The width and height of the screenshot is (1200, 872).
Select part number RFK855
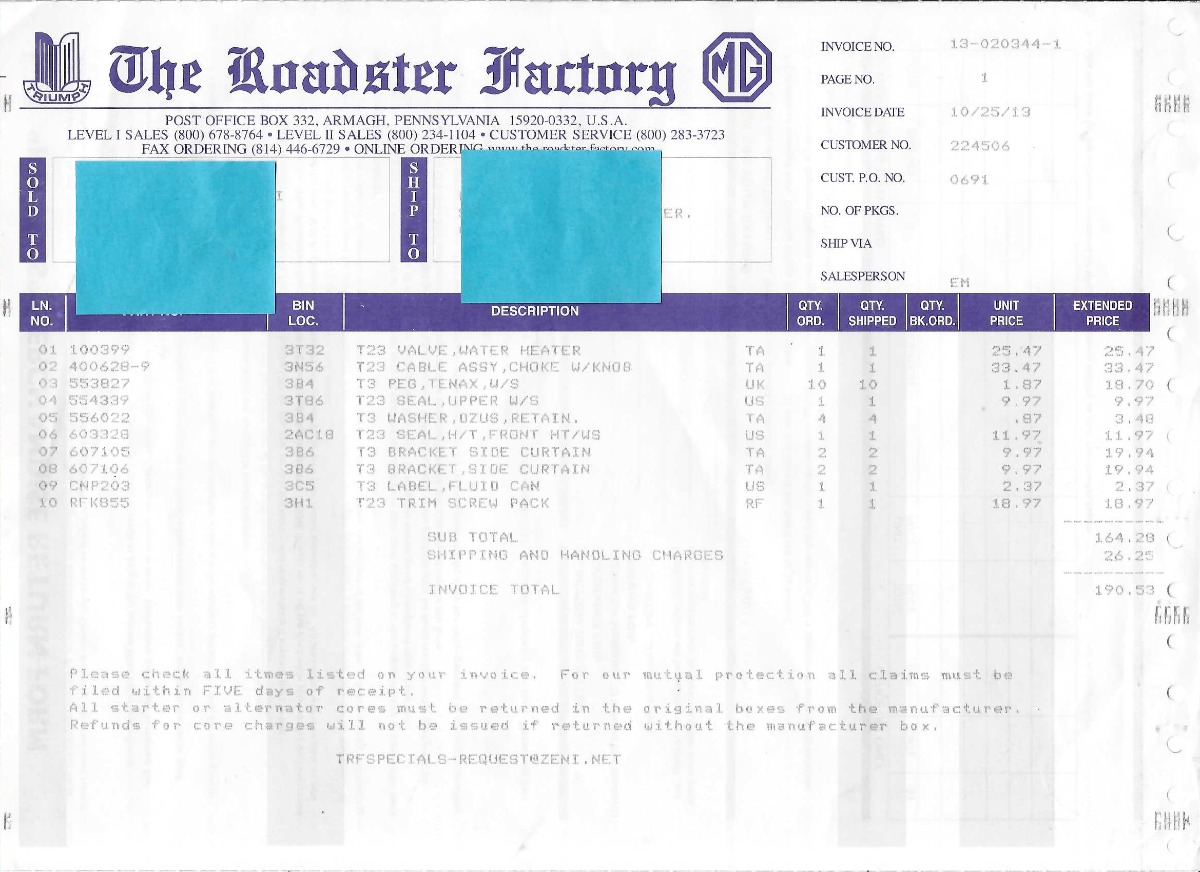[x=99, y=503]
